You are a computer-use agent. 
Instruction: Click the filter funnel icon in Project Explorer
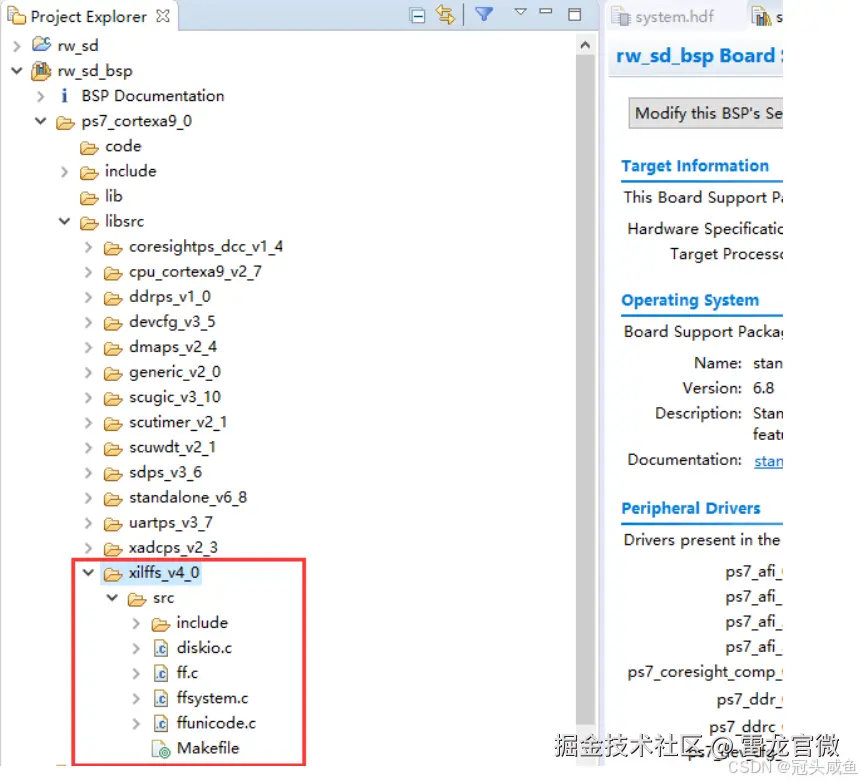(483, 14)
